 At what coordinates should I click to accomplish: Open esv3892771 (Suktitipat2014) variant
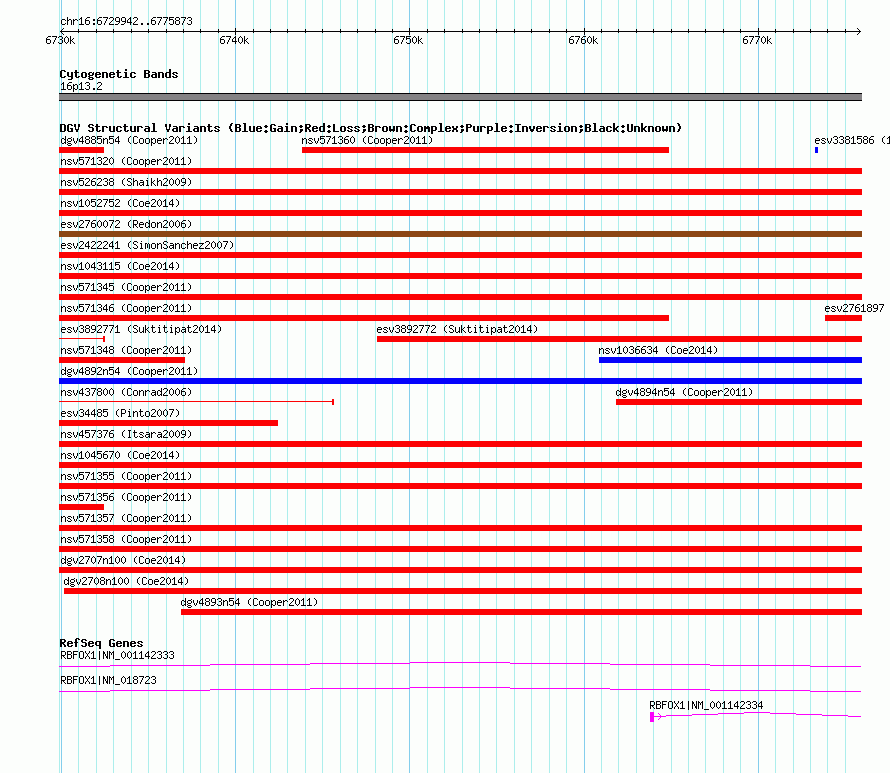click(141, 329)
